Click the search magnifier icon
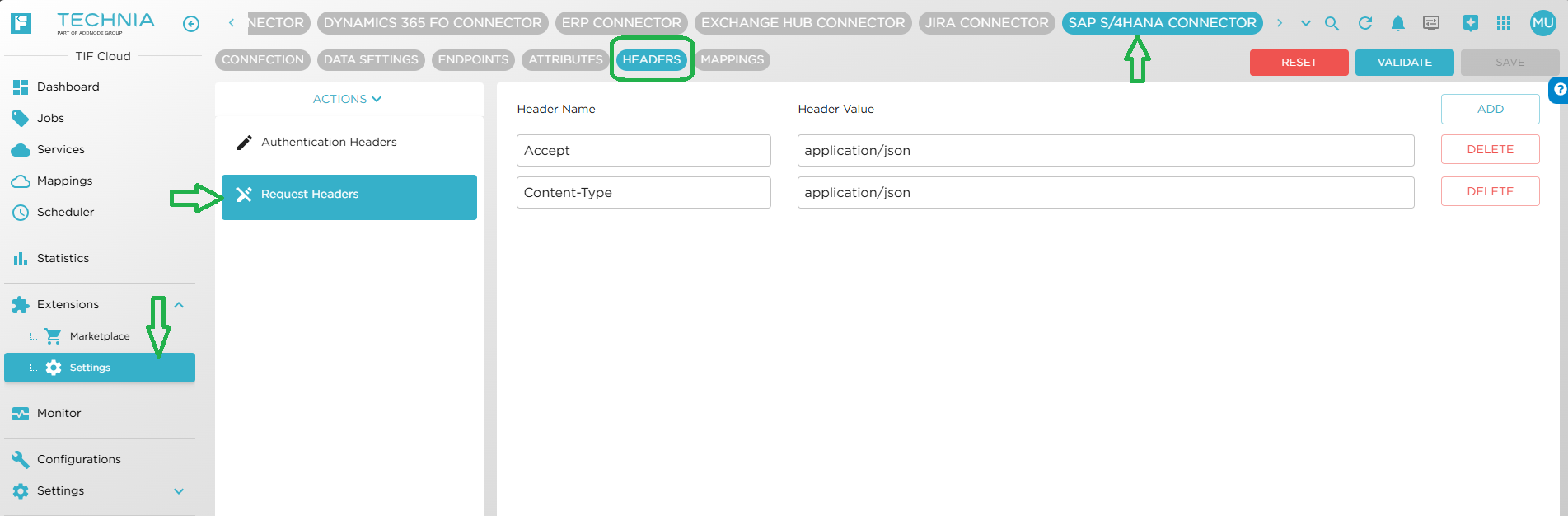Screen dimensions: 1568x516 [x=1332, y=23]
